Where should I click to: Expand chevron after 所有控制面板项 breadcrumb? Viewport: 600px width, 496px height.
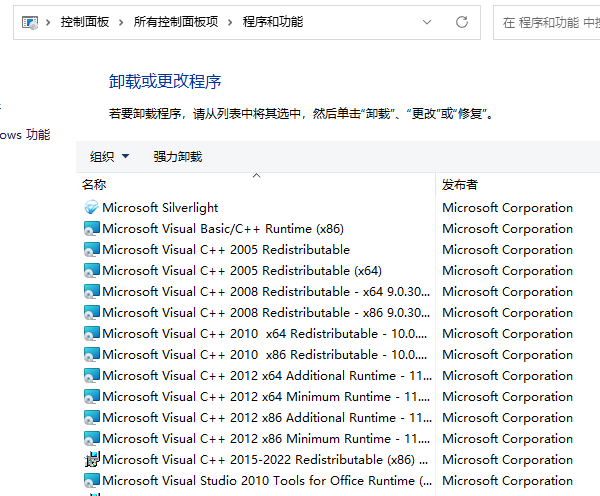(230, 23)
